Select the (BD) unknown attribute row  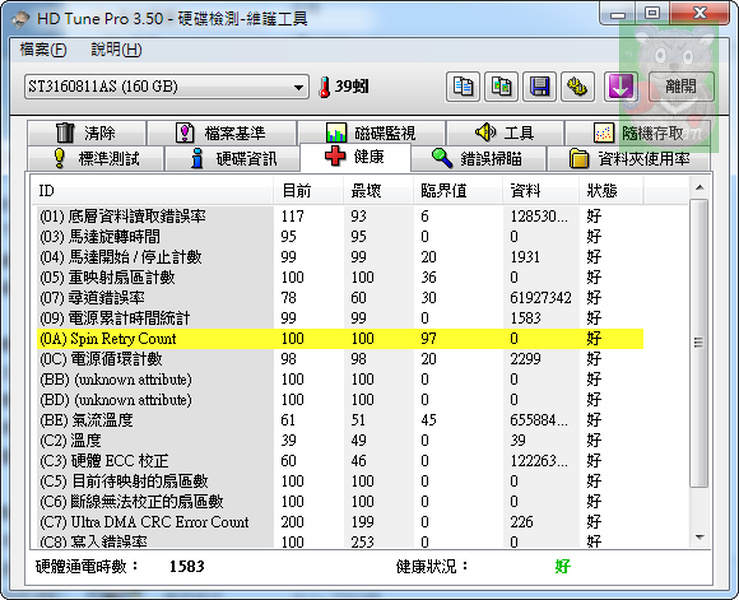pos(340,400)
